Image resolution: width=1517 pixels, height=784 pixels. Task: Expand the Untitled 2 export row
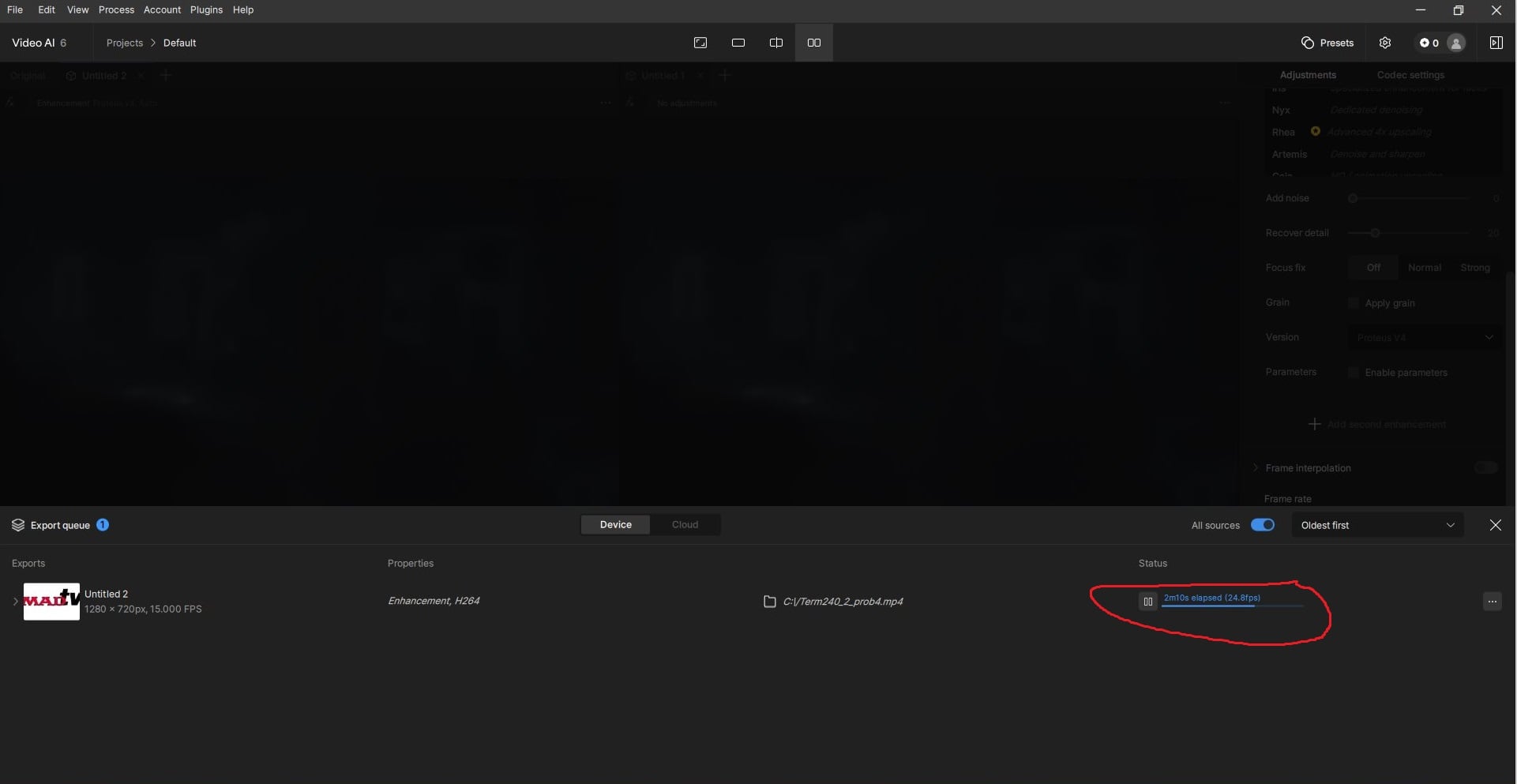click(15, 602)
